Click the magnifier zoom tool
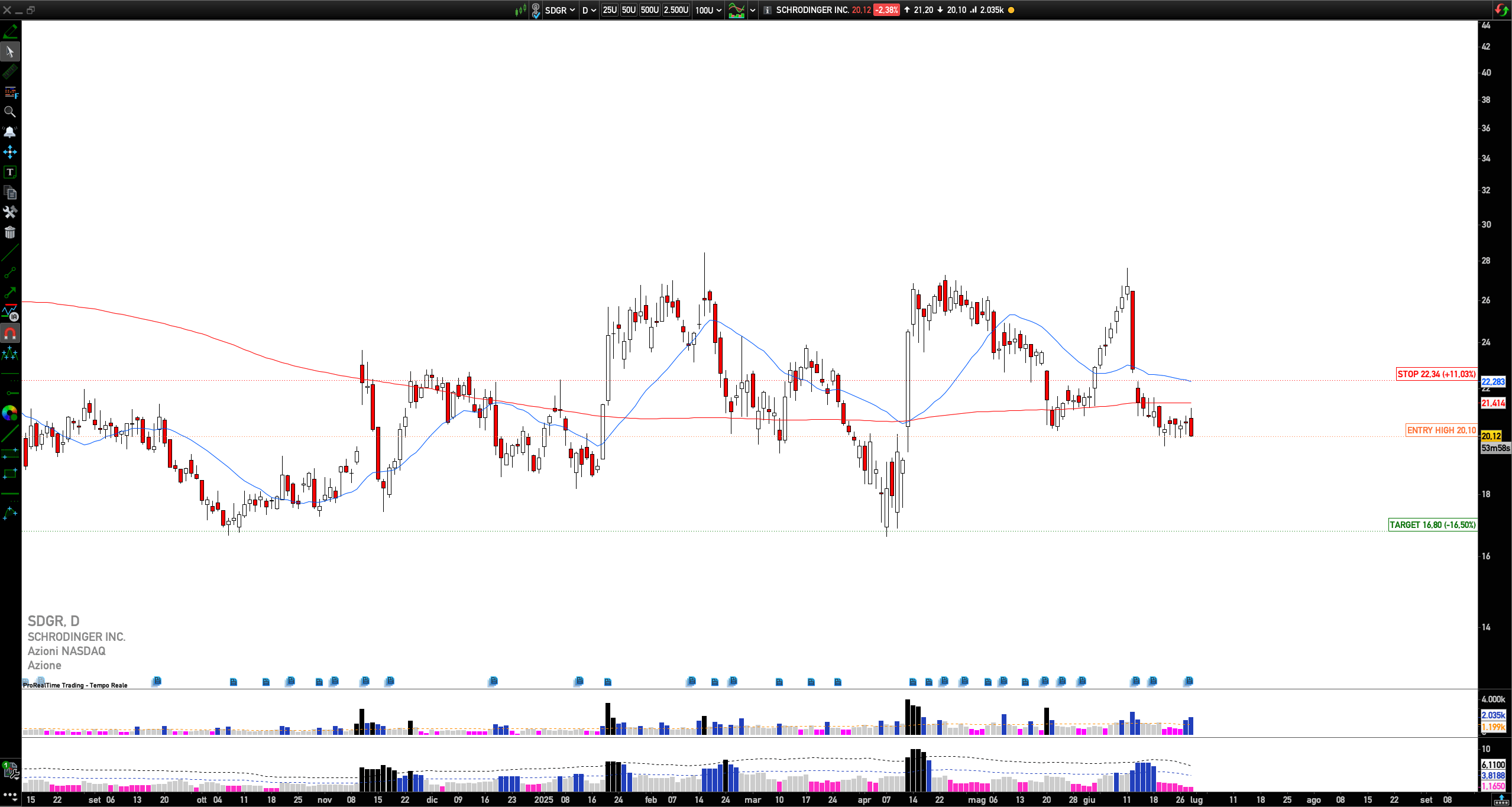 (x=10, y=112)
